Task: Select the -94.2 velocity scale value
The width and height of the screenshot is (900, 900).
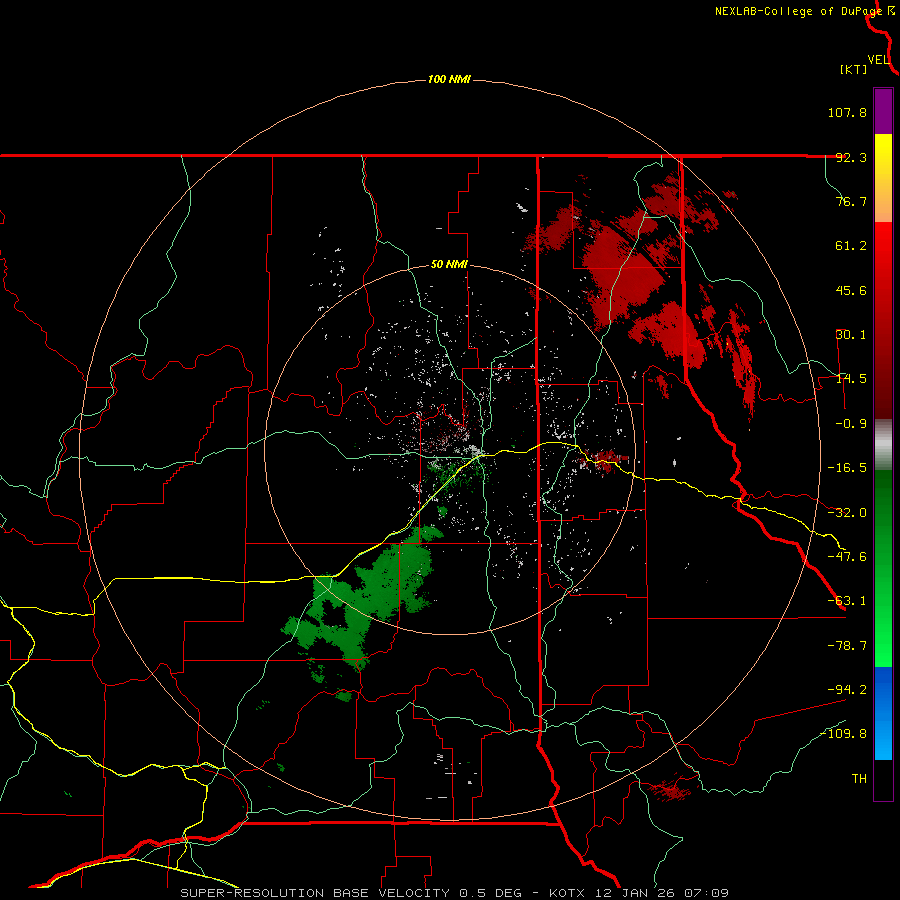Action: tap(847, 690)
